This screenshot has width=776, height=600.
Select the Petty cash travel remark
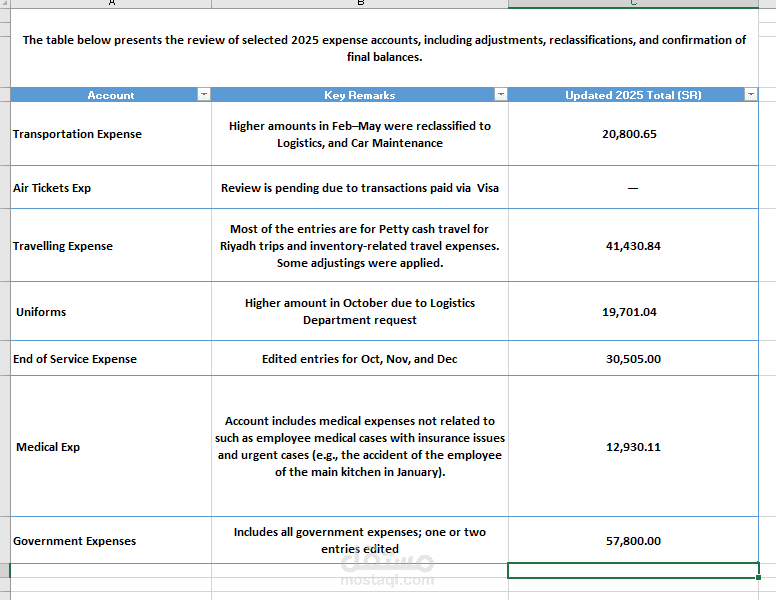pyautogui.click(x=360, y=246)
